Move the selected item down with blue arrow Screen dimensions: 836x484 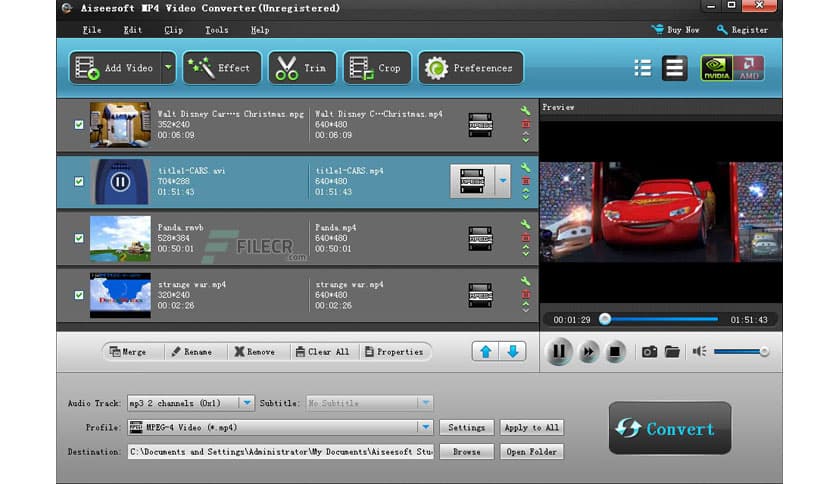(513, 351)
